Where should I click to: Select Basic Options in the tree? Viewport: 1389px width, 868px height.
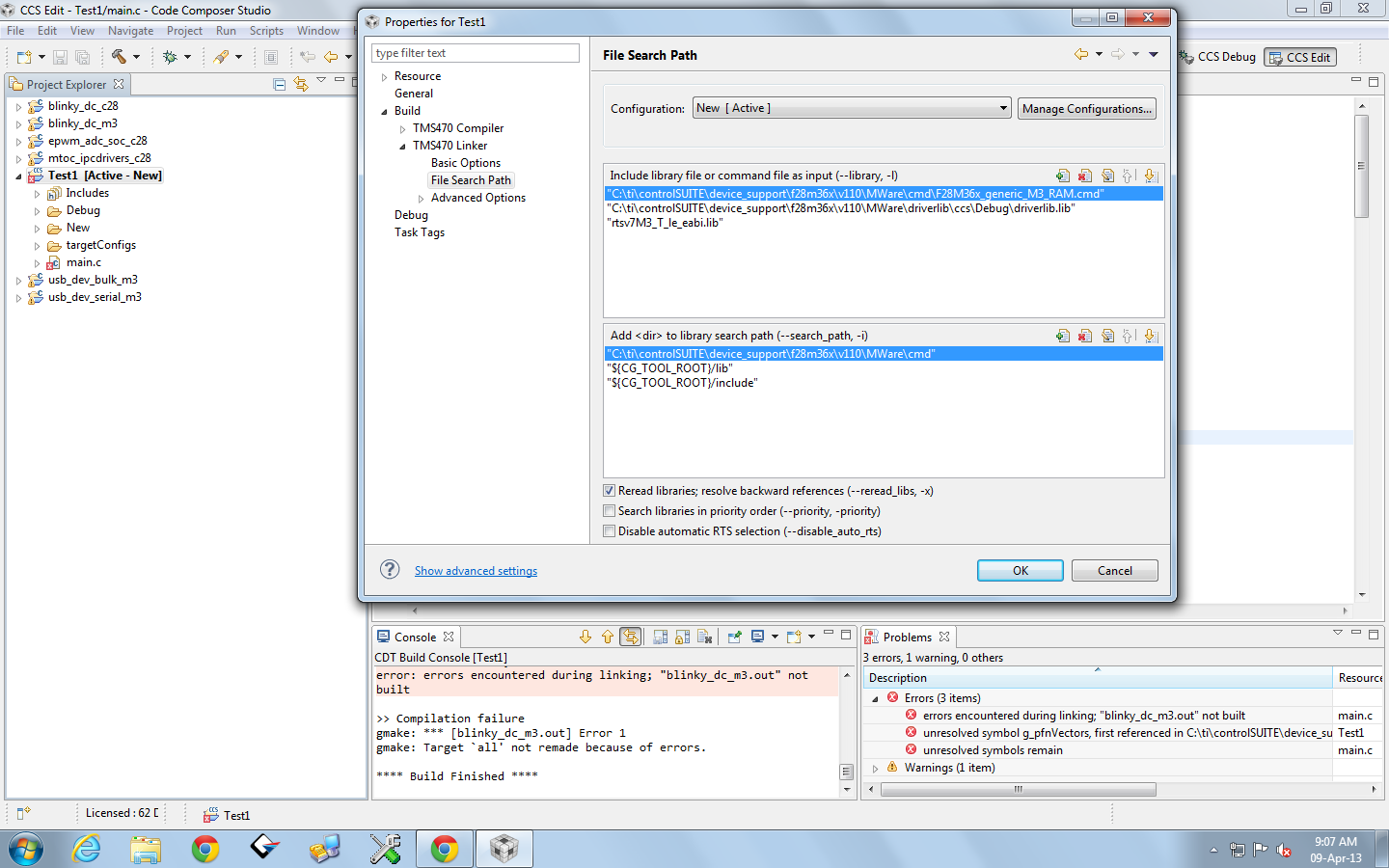(x=466, y=163)
